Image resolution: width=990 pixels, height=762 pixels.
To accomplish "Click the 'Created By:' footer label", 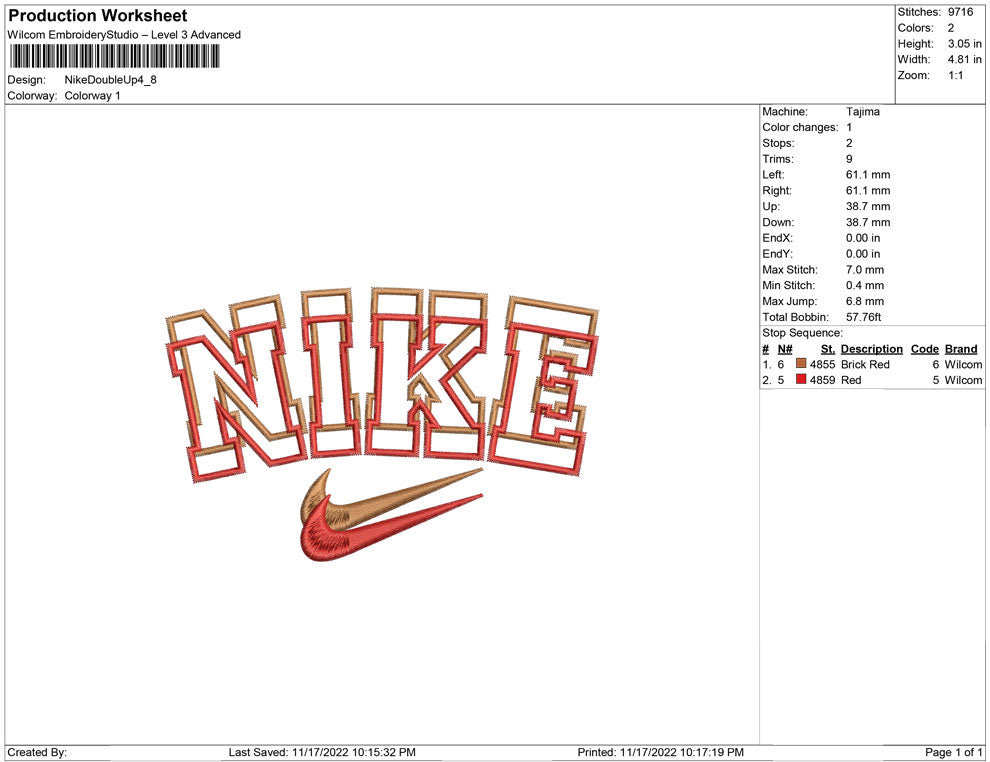I will tap(37, 752).
